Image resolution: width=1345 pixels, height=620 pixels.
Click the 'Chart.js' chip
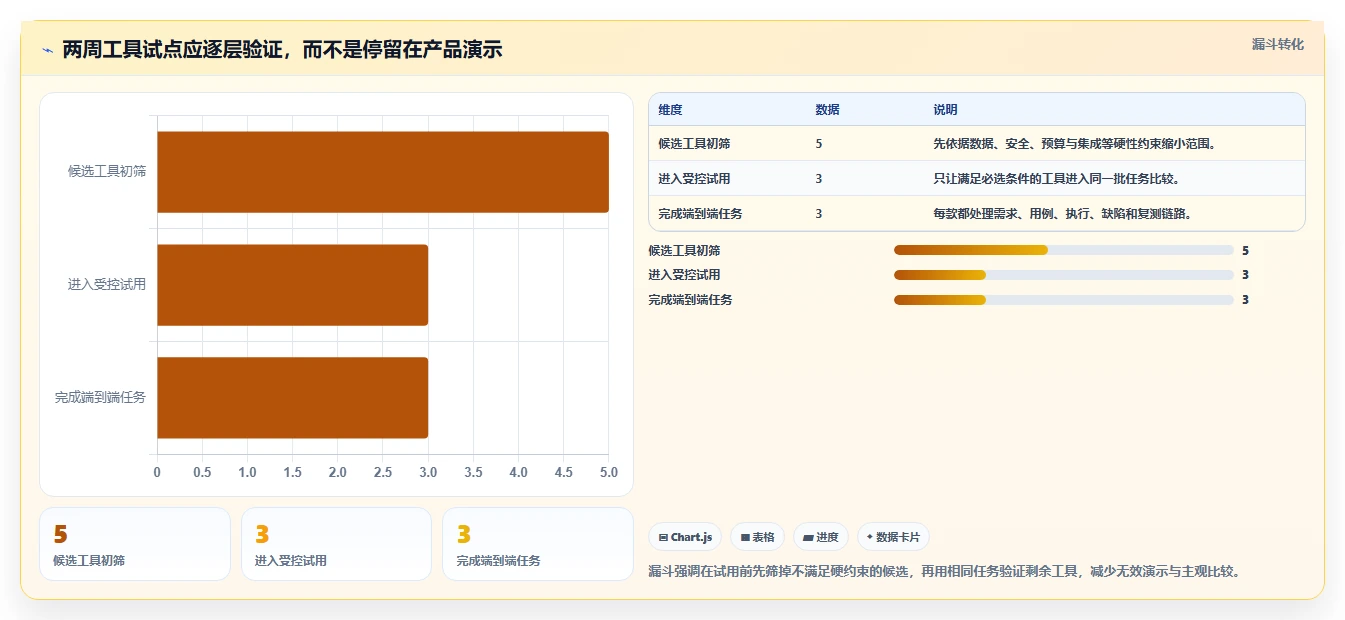pyautogui.click(x=685, y=537)
